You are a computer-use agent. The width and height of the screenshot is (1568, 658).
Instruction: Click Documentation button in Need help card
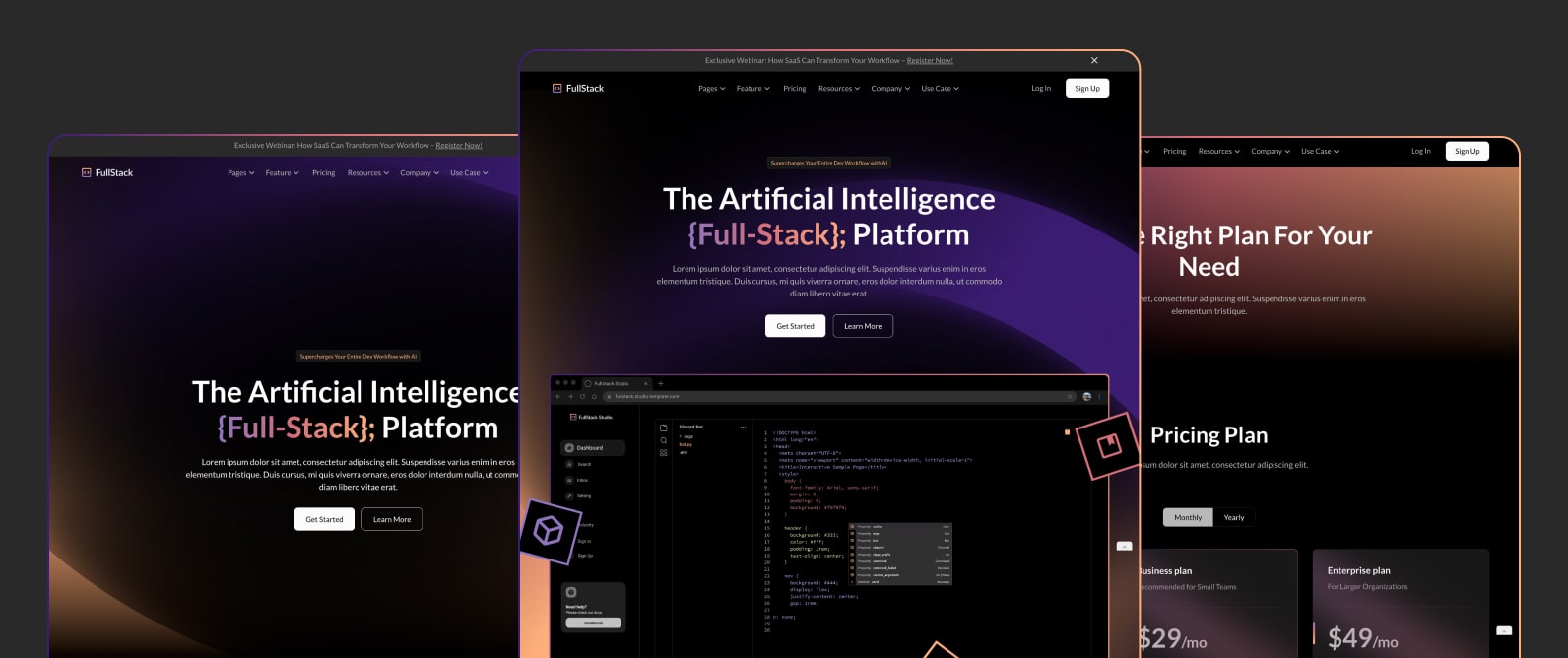pyautogui.click(x=593, y=623)
